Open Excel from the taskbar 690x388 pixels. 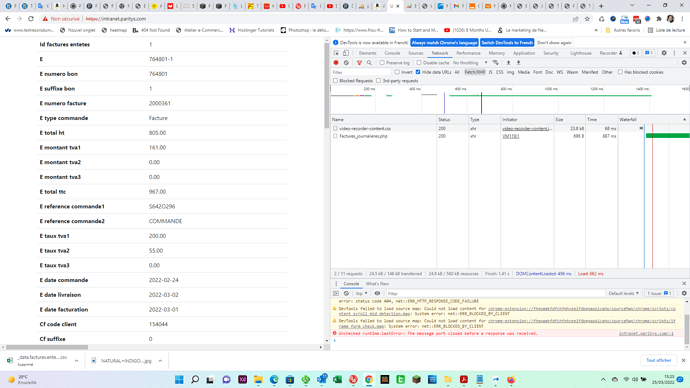click(x=338, y=379)
